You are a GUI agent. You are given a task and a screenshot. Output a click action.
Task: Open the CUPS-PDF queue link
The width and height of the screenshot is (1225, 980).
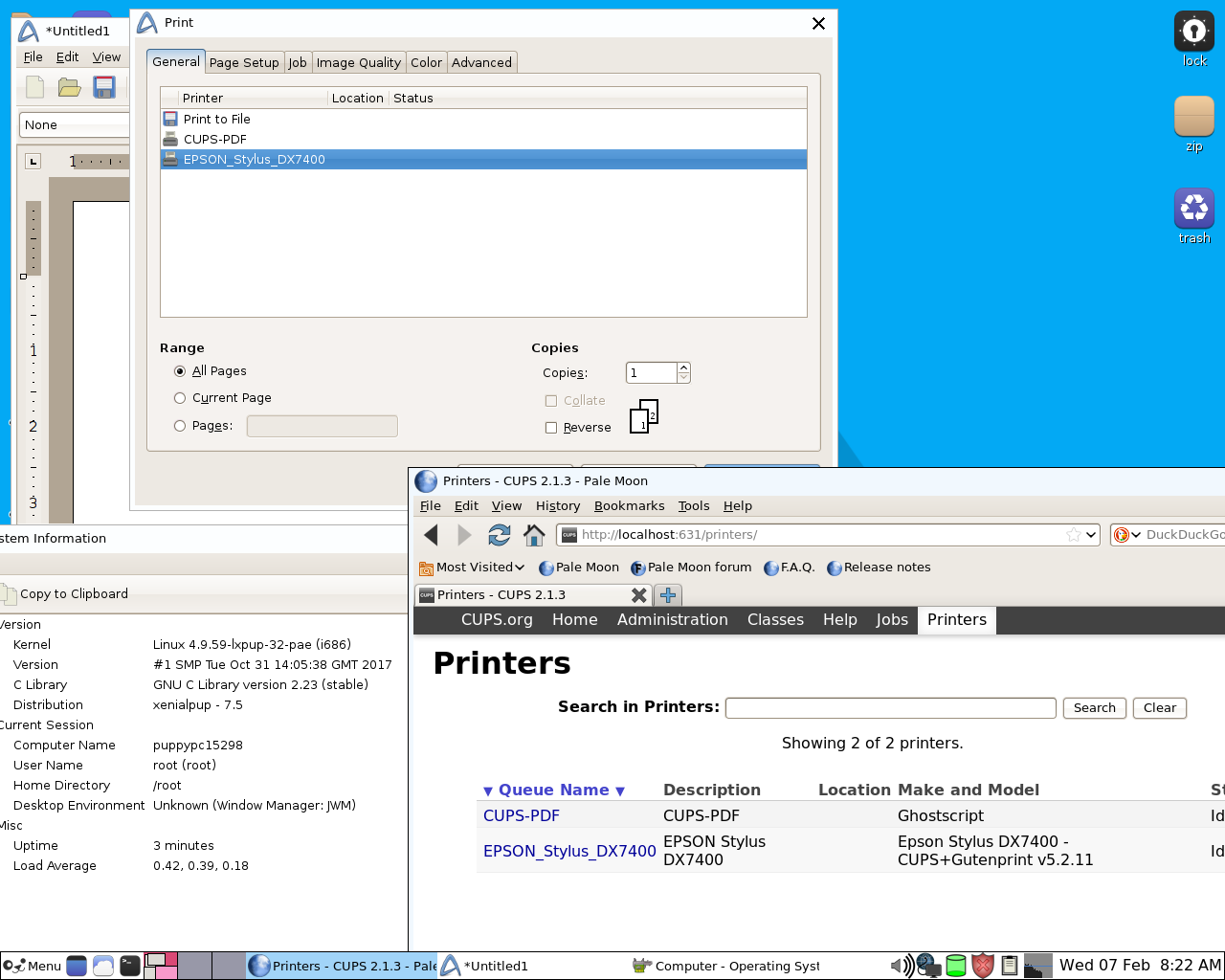pos(522,816)
